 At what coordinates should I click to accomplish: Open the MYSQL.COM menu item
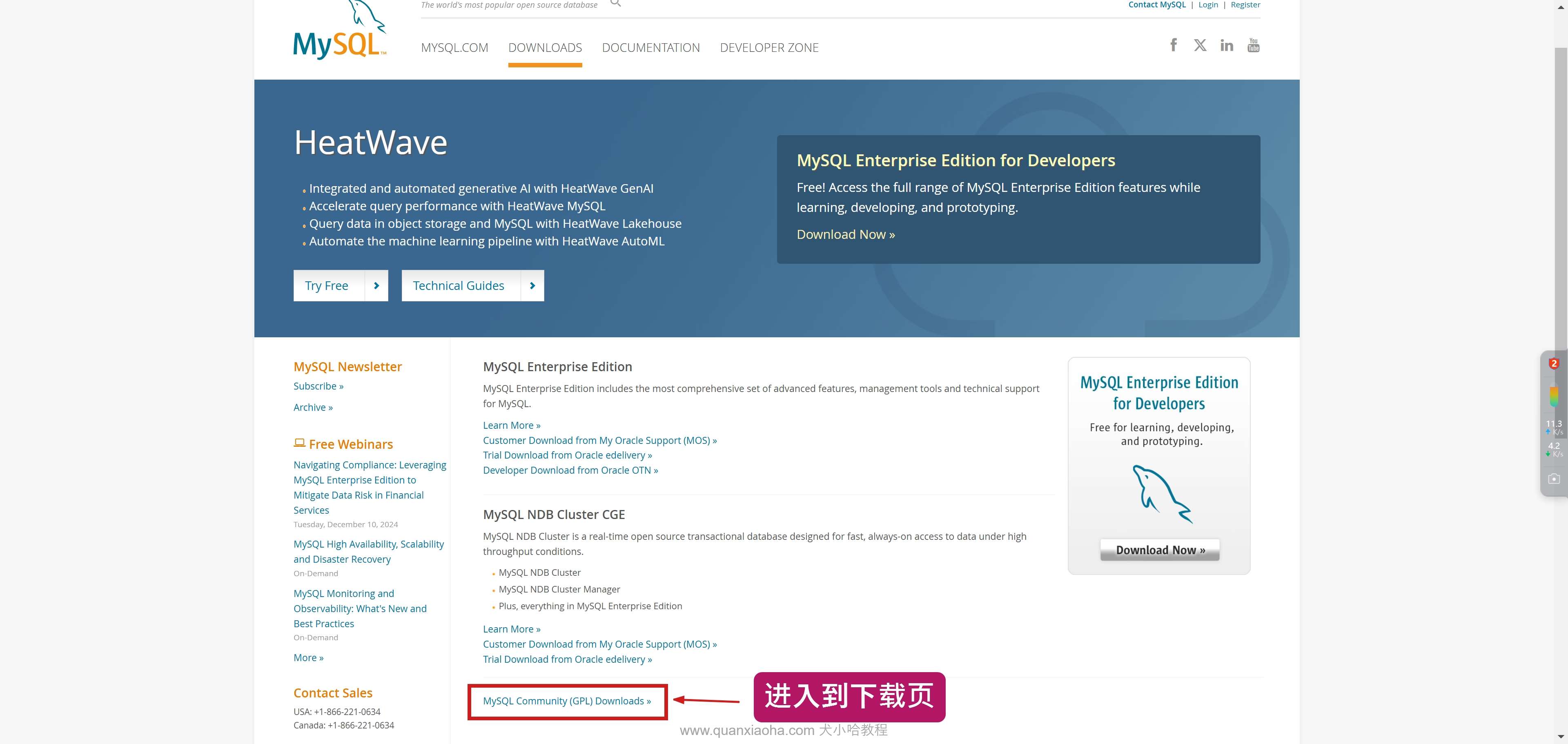[x=455, y=47]
